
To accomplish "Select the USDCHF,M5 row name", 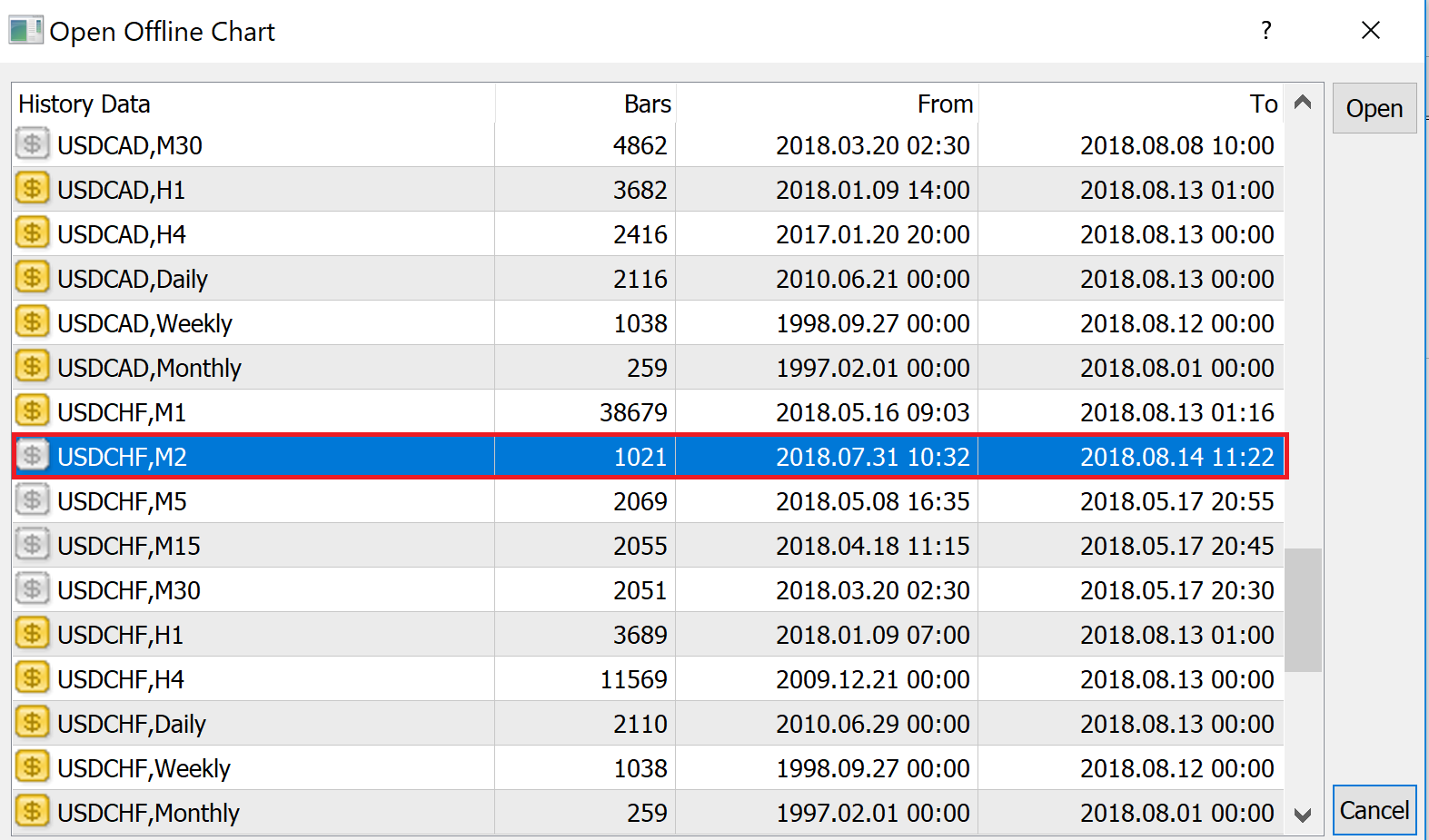I will (x=123, y=501).
